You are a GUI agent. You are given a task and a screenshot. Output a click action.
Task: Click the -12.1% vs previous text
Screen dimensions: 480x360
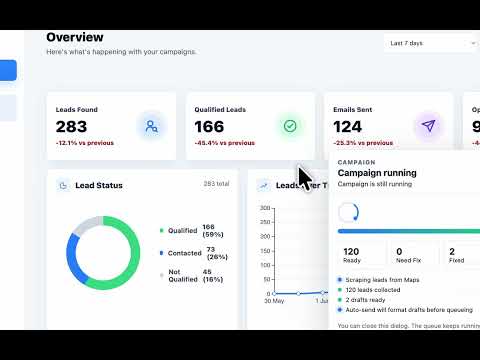pyautogui.click(x=85, y=143)
